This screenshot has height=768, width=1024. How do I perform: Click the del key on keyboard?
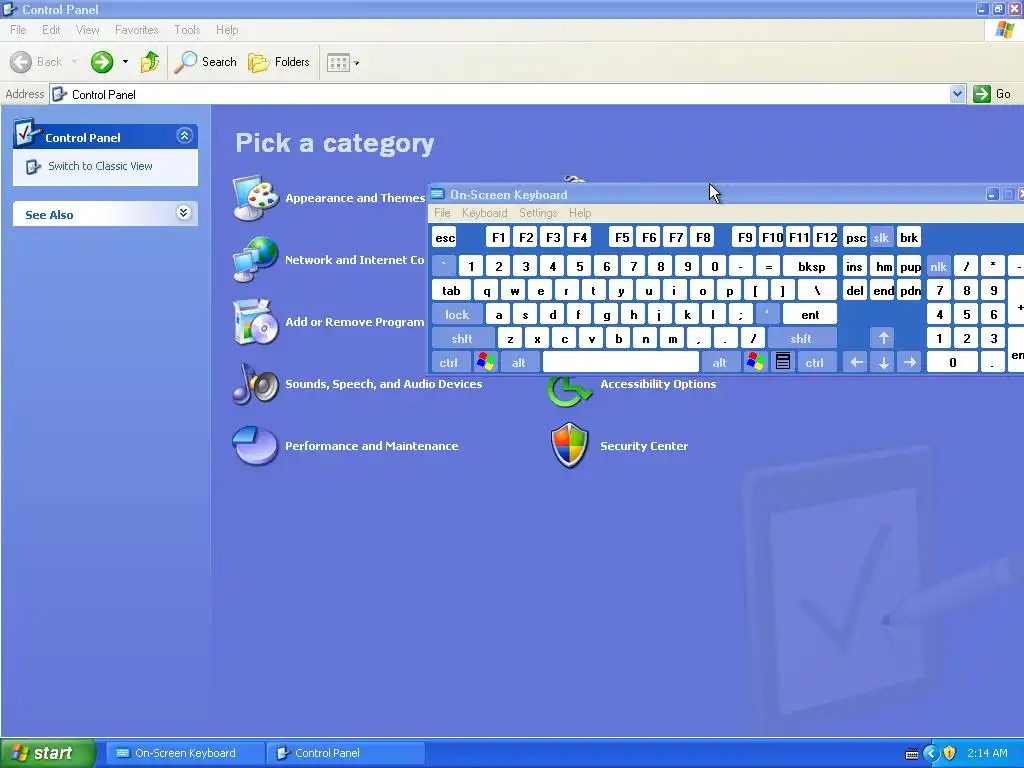coord(855,290)
